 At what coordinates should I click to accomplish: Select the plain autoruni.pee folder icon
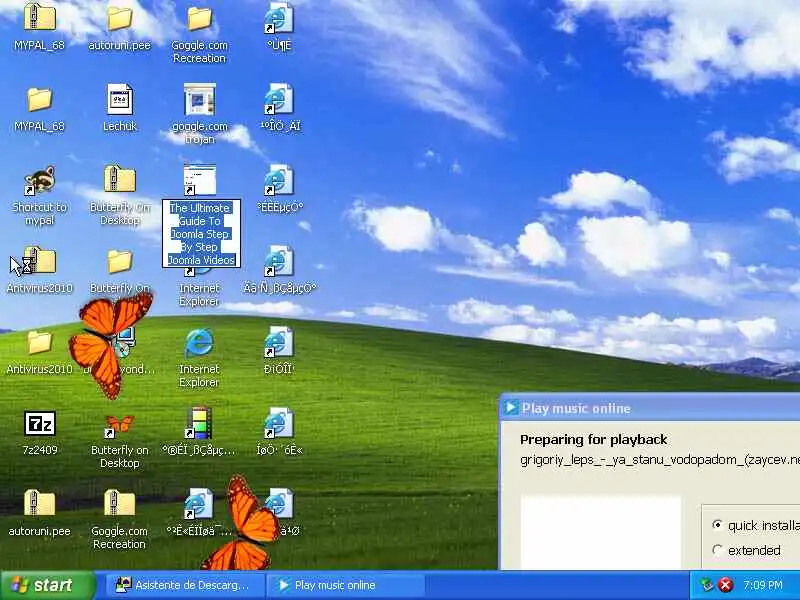(x=119, y=18)
